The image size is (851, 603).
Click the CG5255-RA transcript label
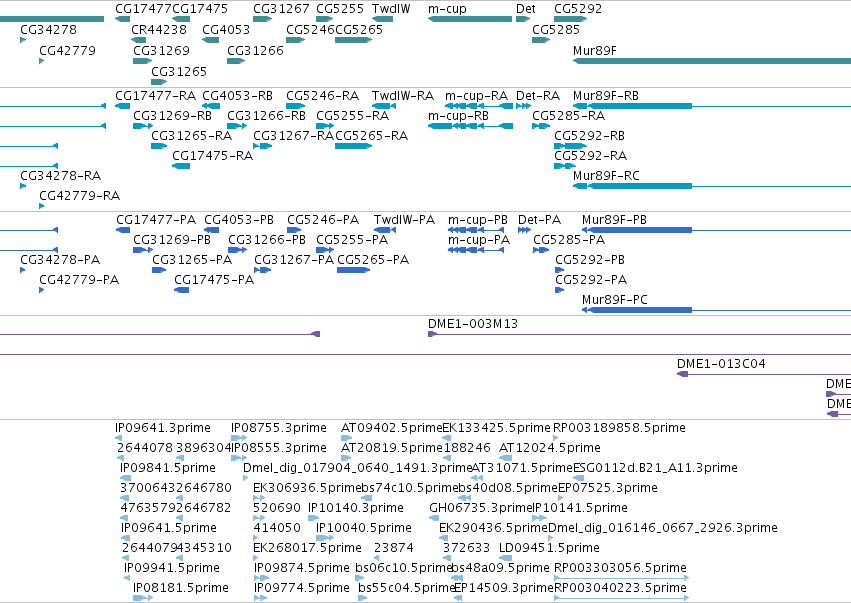352,116
